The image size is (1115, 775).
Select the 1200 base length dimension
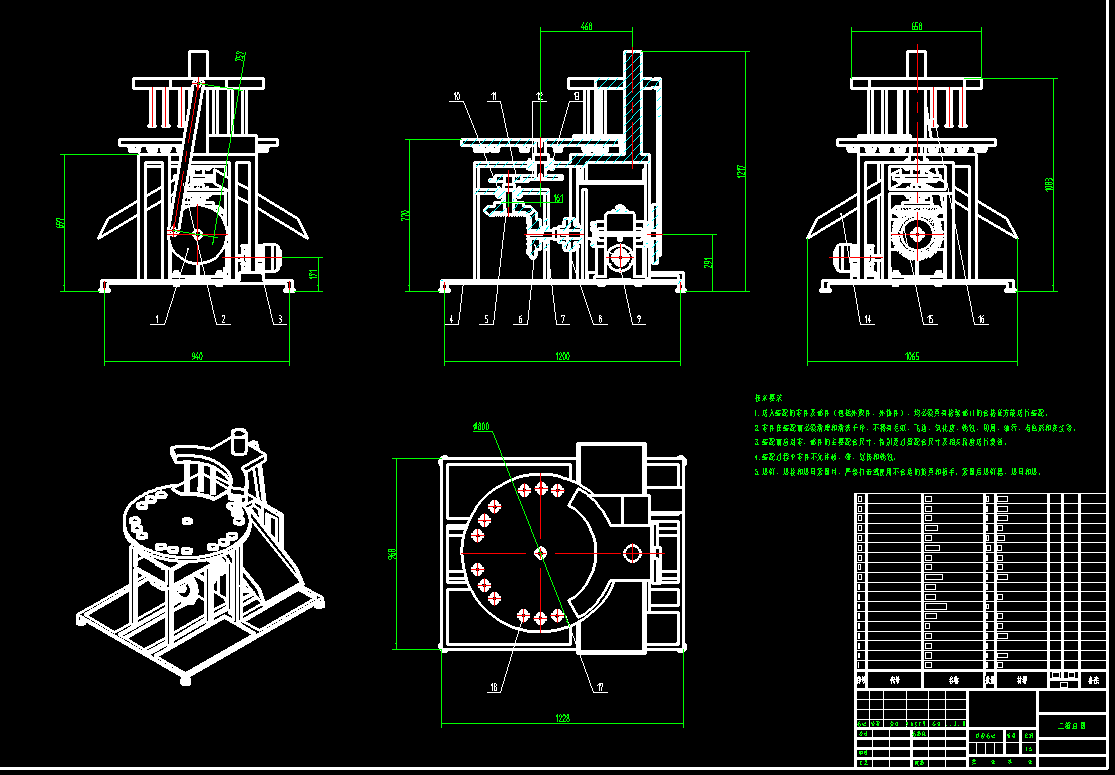(x=562, y=356)
